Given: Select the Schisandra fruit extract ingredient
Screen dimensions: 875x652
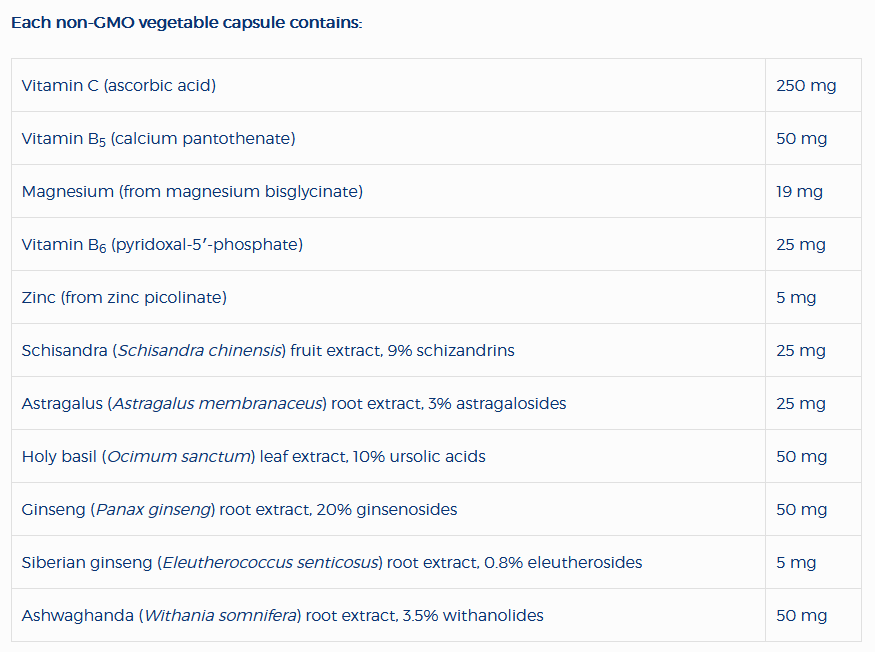Looking at the screenshot, I should pos(268,350).
